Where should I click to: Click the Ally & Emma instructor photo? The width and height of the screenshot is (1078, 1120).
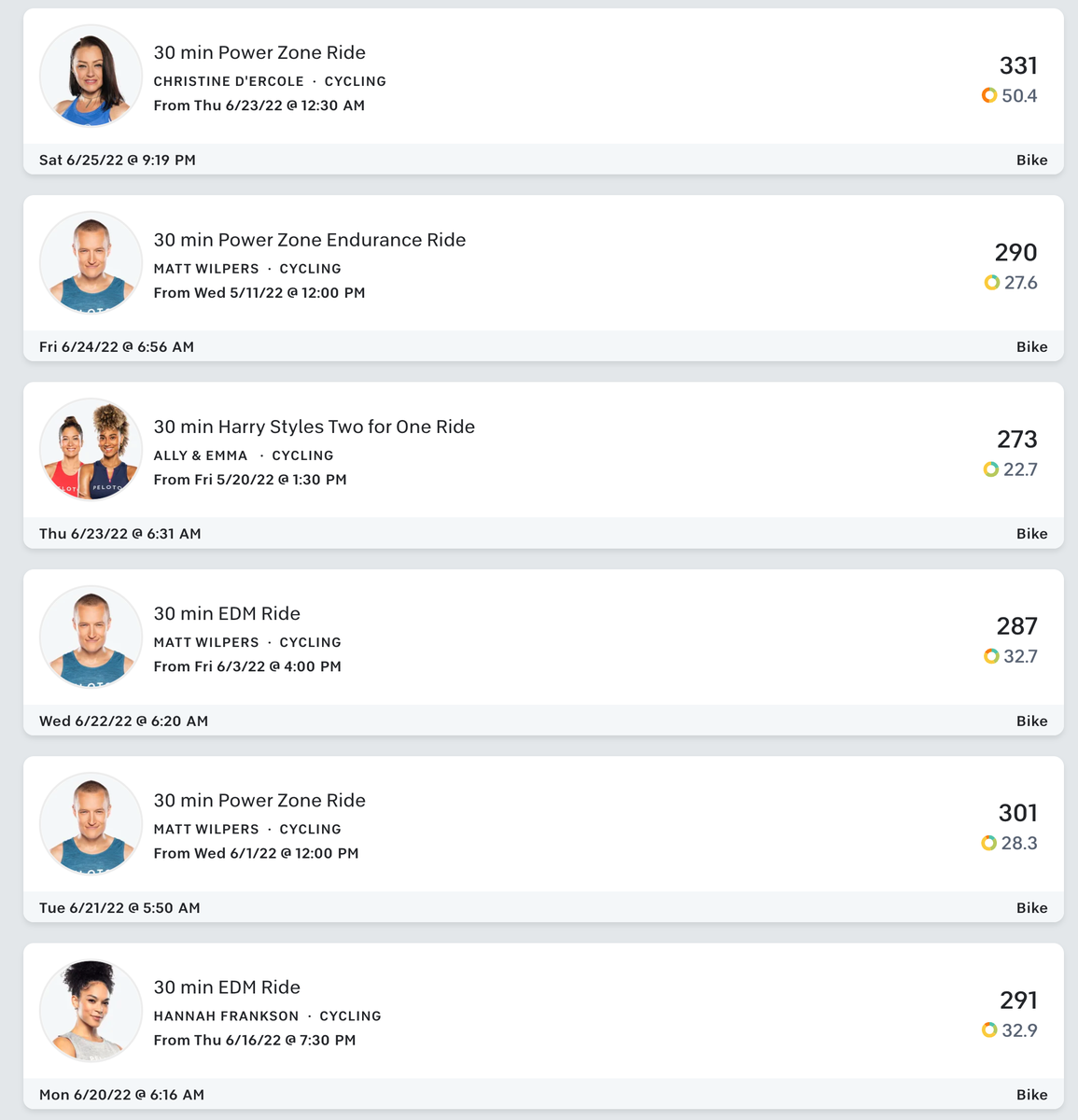91,450
